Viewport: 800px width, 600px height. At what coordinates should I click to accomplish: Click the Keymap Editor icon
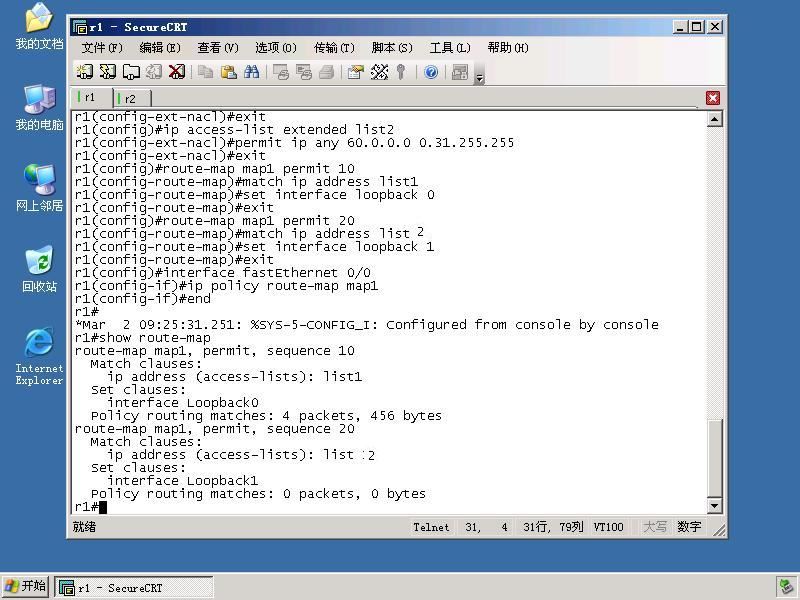(379, 72)
